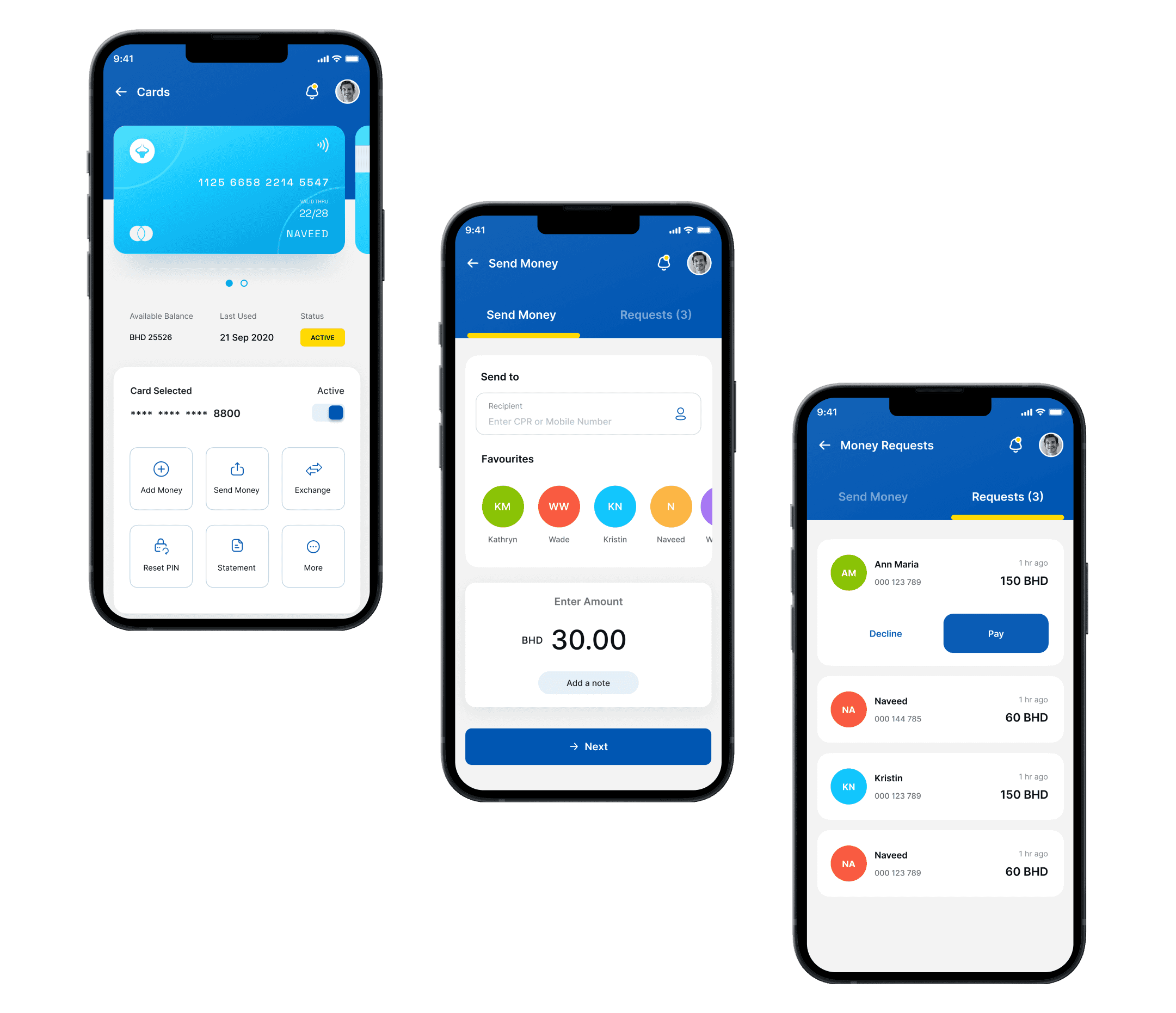Tap the Send Money icon on Cards screen
The width and height of the screenshot is (1176, 1013).
click(236, 477)
